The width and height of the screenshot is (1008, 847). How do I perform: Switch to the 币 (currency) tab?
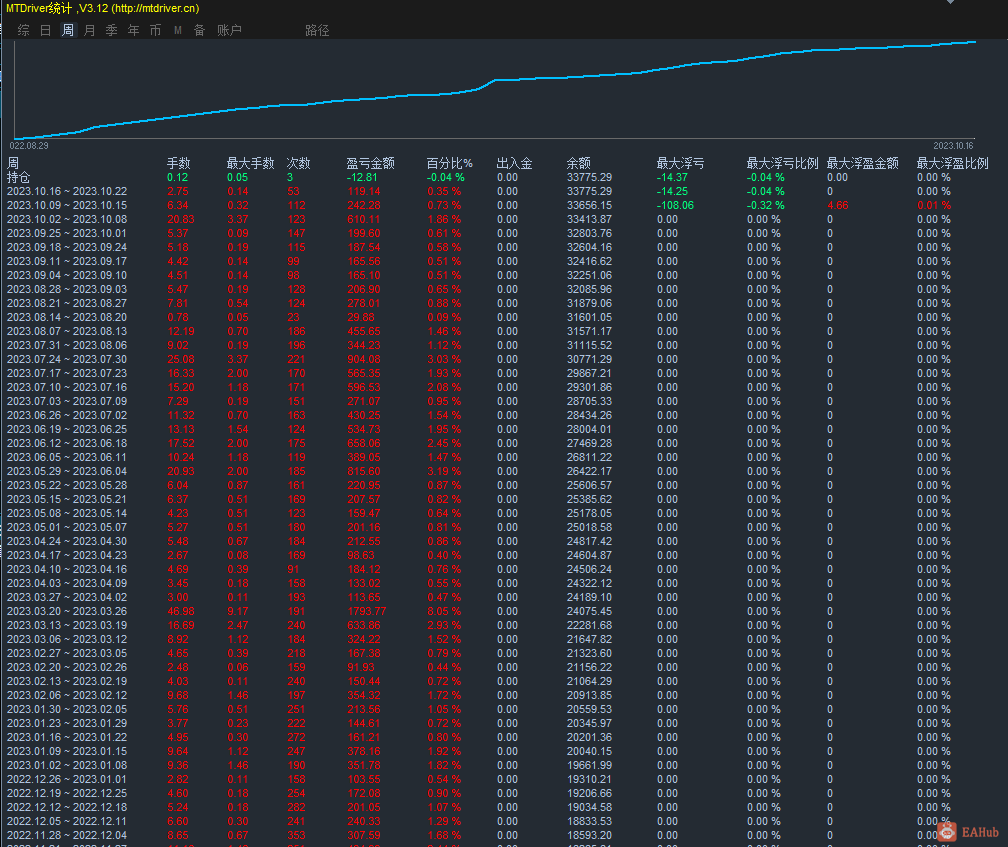pos(156,30)
